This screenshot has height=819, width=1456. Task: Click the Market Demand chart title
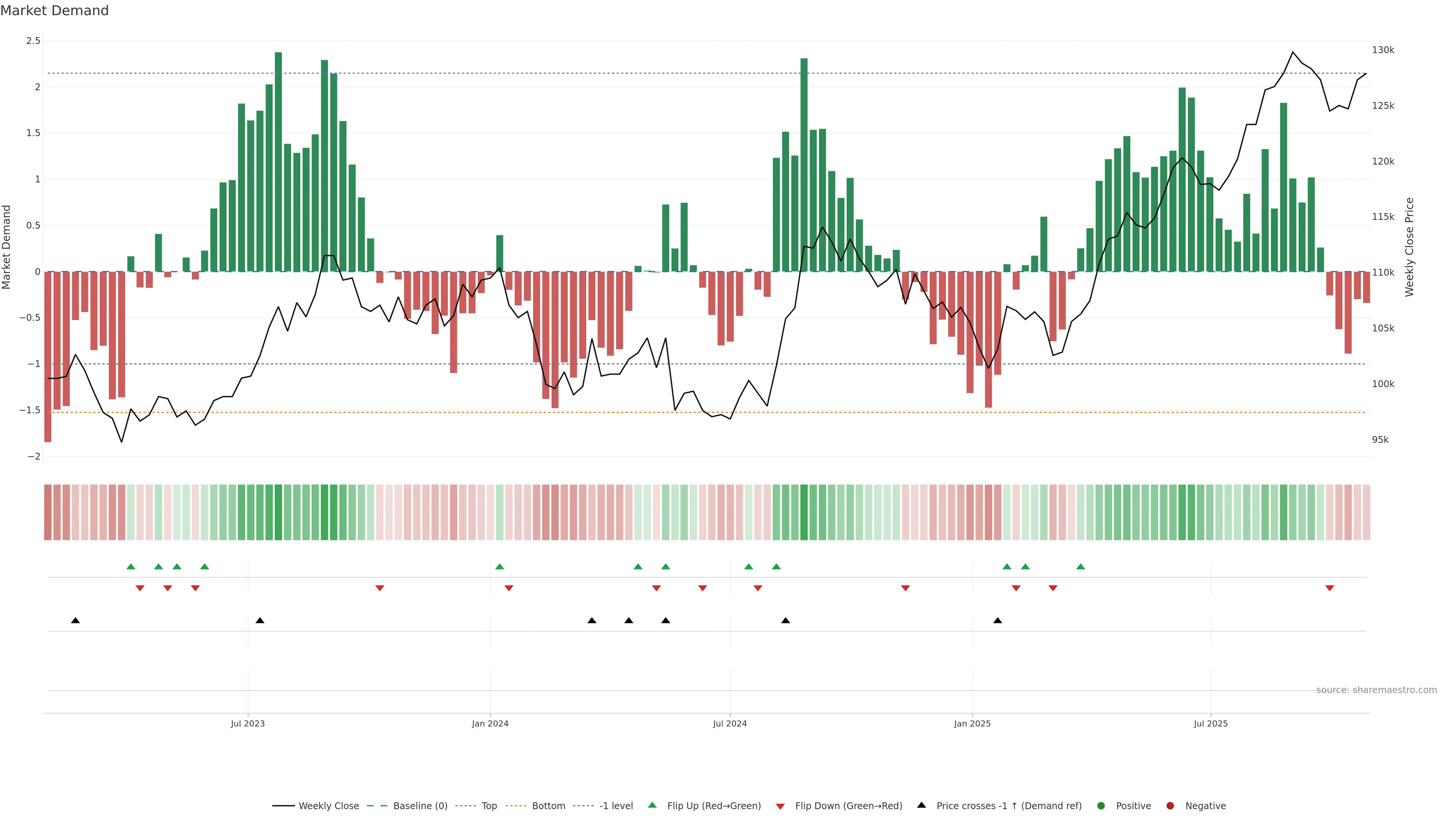tap(54, 11)
